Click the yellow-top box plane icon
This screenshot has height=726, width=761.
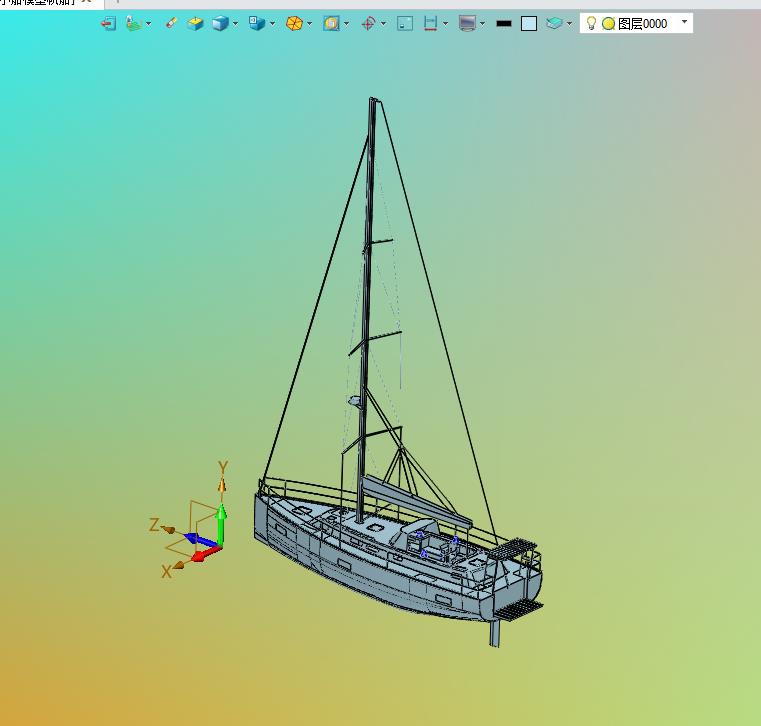(195, 23)
